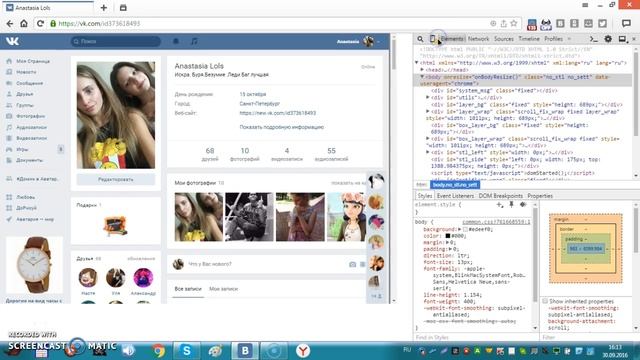Open Skype from the taskbar

pos(187,351)
